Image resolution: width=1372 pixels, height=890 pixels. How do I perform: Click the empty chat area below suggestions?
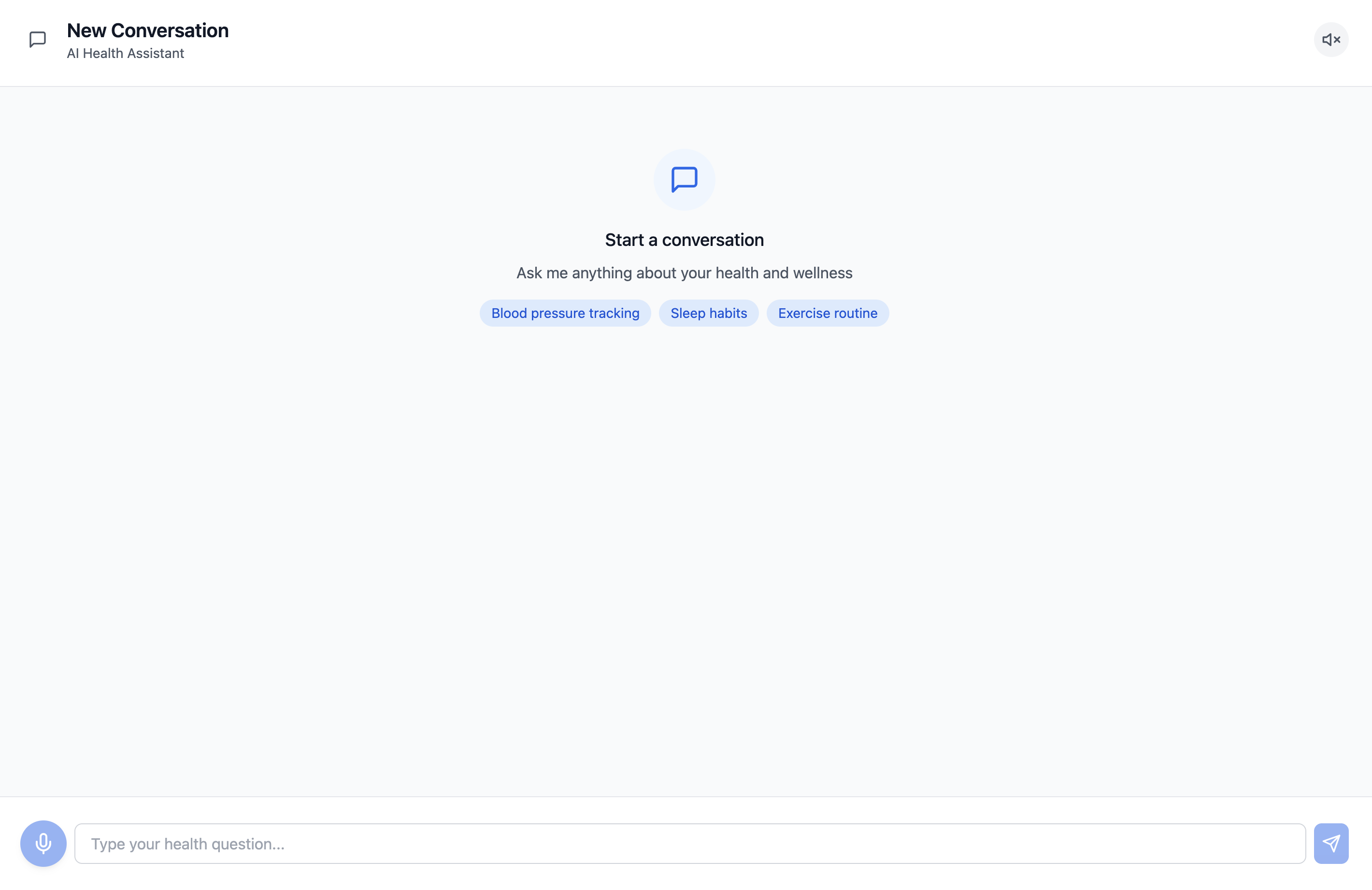(x=684, y=547)
